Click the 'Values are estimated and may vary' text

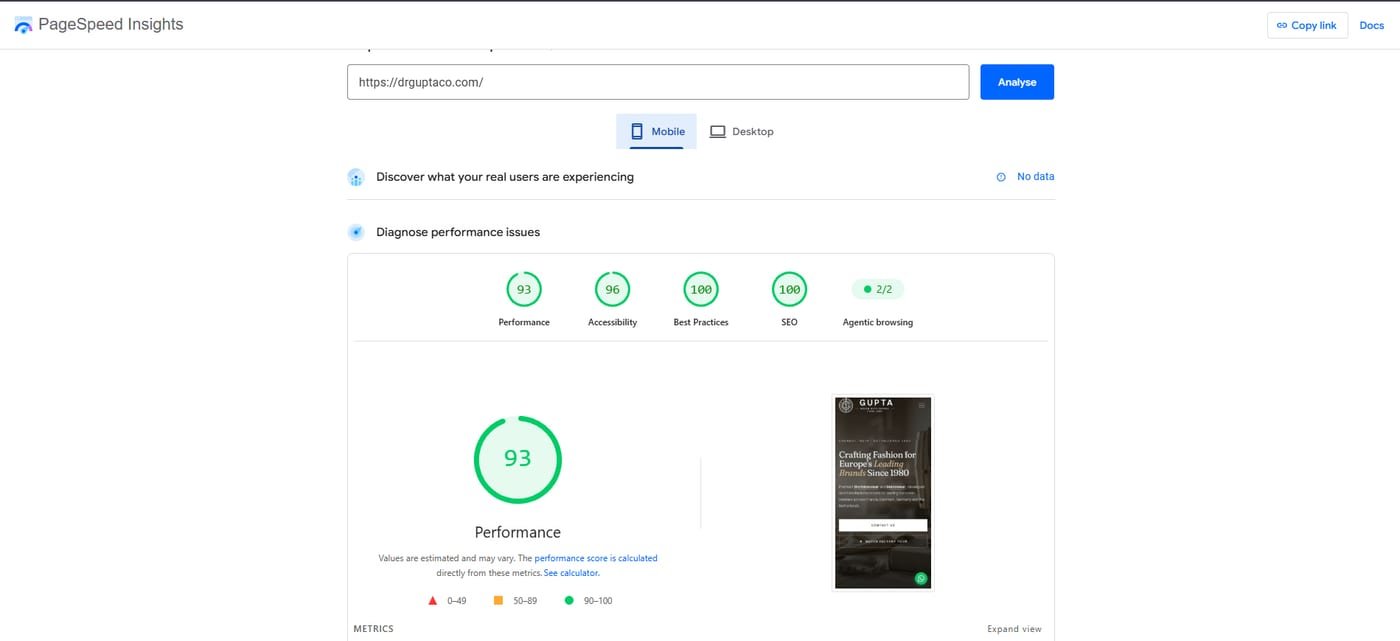click(x=446, y=558)
